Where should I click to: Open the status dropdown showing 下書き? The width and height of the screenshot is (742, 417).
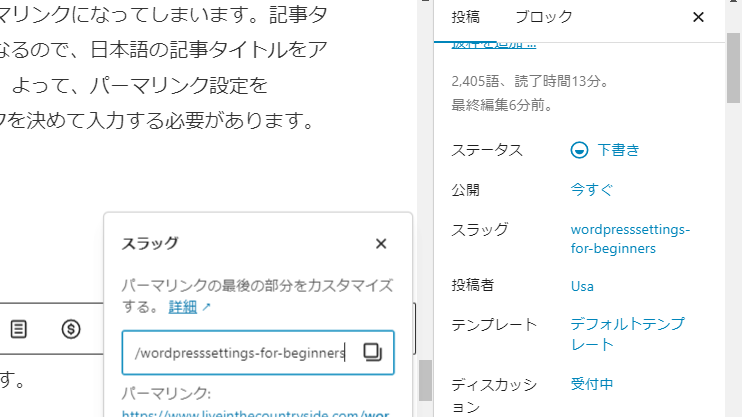(617, 150)
